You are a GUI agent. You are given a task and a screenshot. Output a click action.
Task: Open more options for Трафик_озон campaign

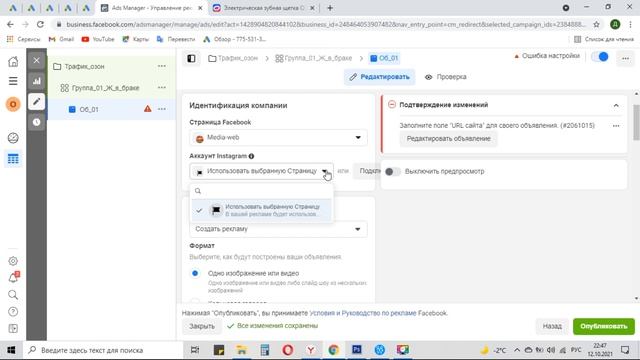(162, 66)
